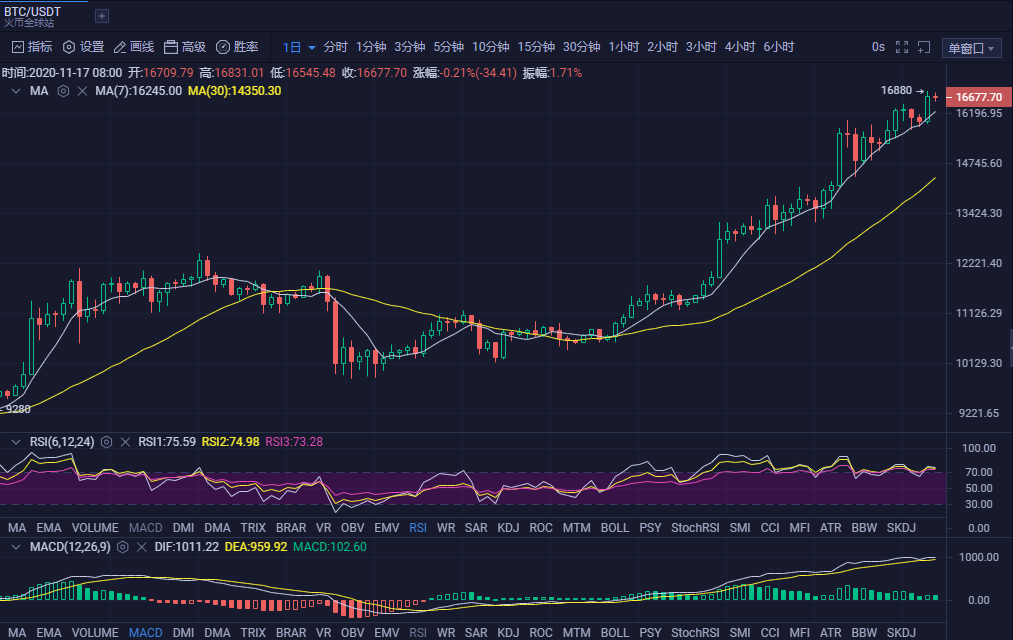Select the 5分钟 interval

click(x=448, y=46)
